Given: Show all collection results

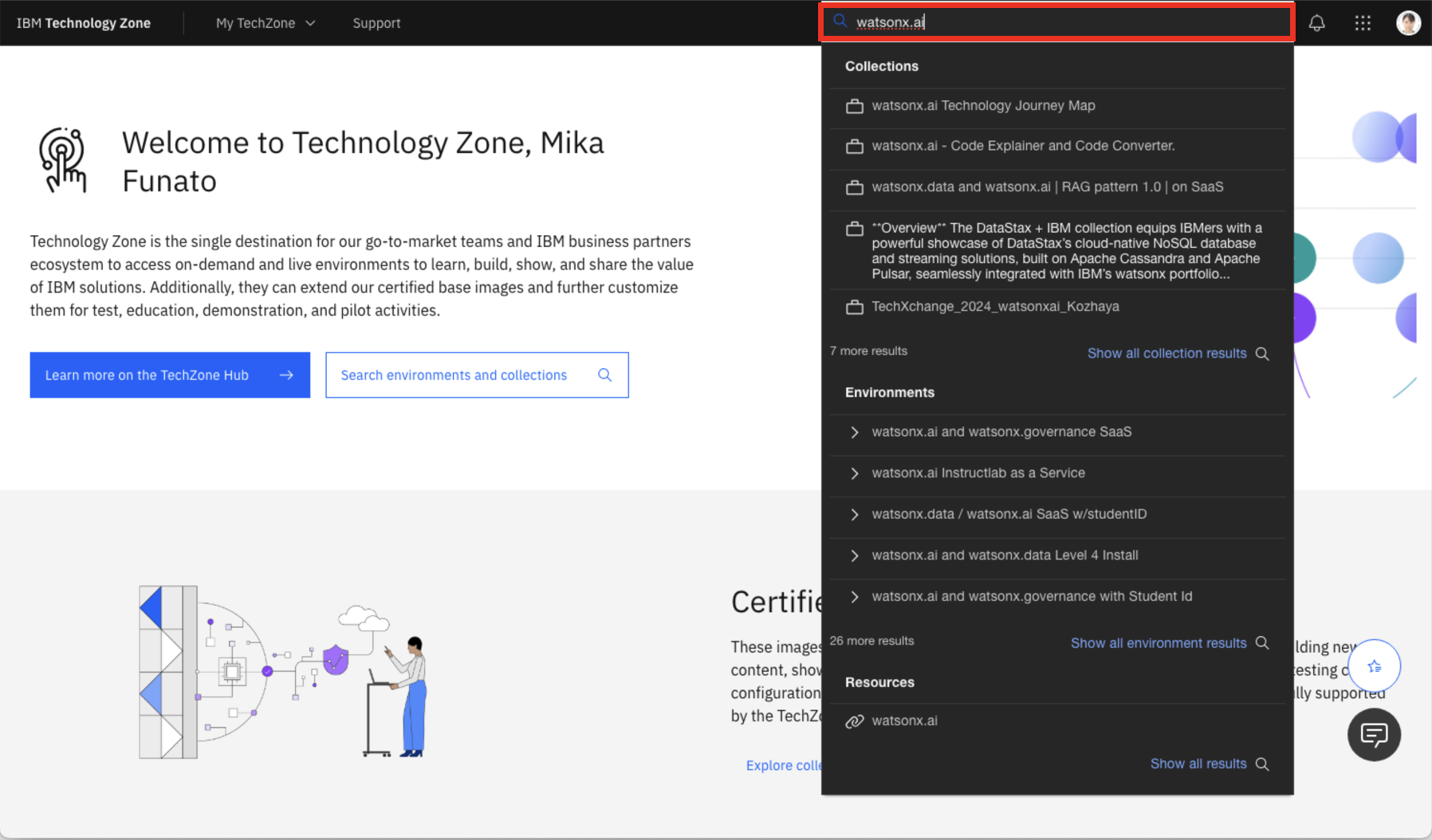Looking at the screenshot, I should pos(1166,354).
